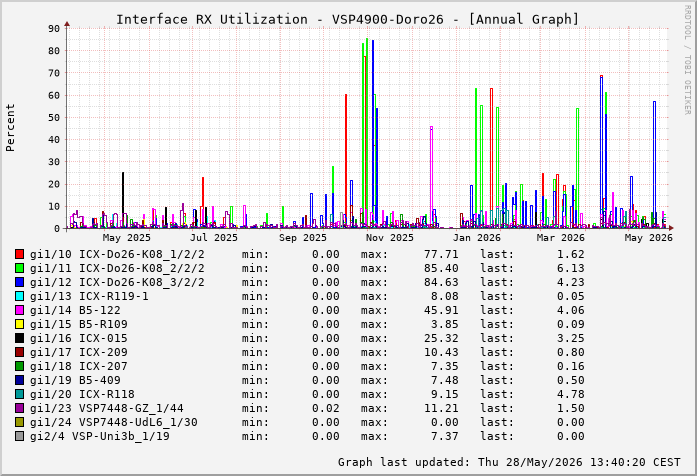
Task: Click the red gi1/10 legend color swatch
Action: point(19,254)
